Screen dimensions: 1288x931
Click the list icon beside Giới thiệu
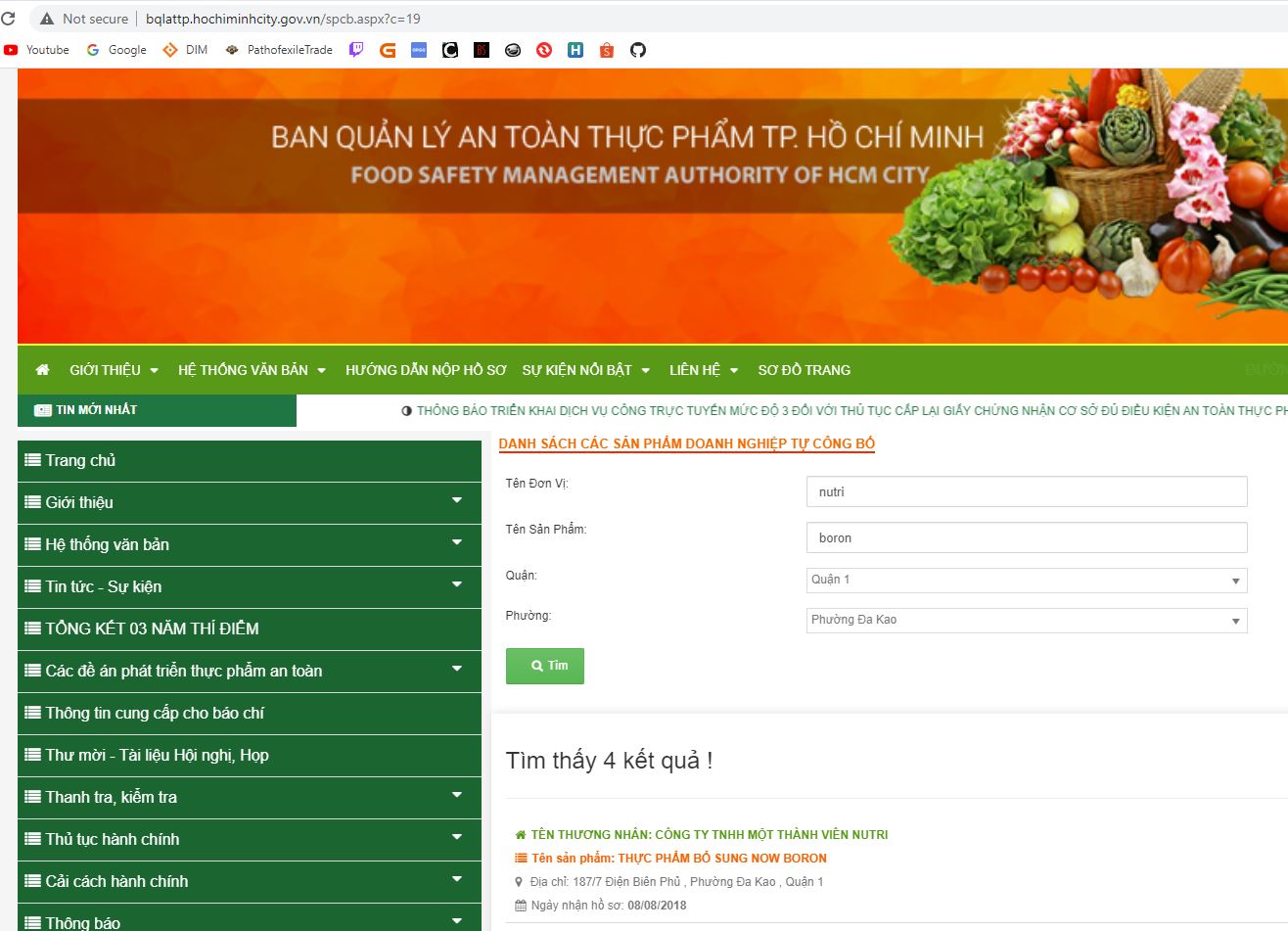33,502
